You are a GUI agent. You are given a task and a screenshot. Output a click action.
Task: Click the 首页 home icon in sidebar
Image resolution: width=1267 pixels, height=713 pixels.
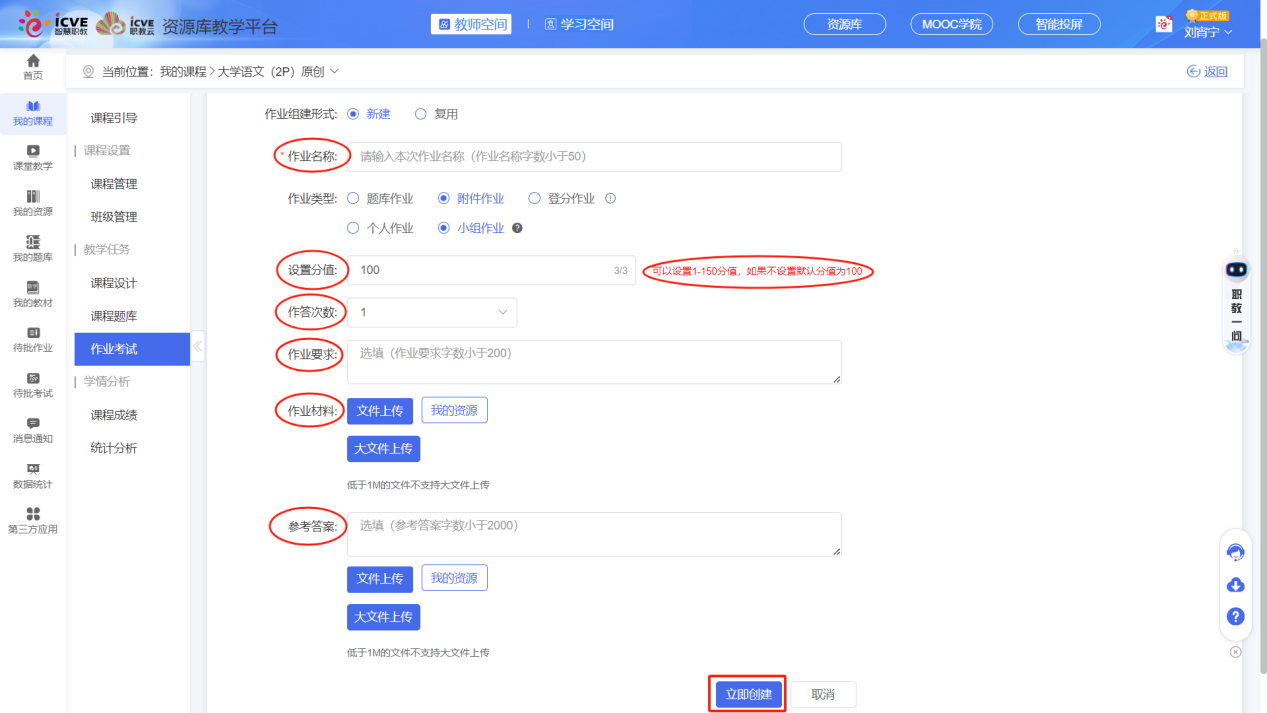pyautogui.click(x=33, y=63)
